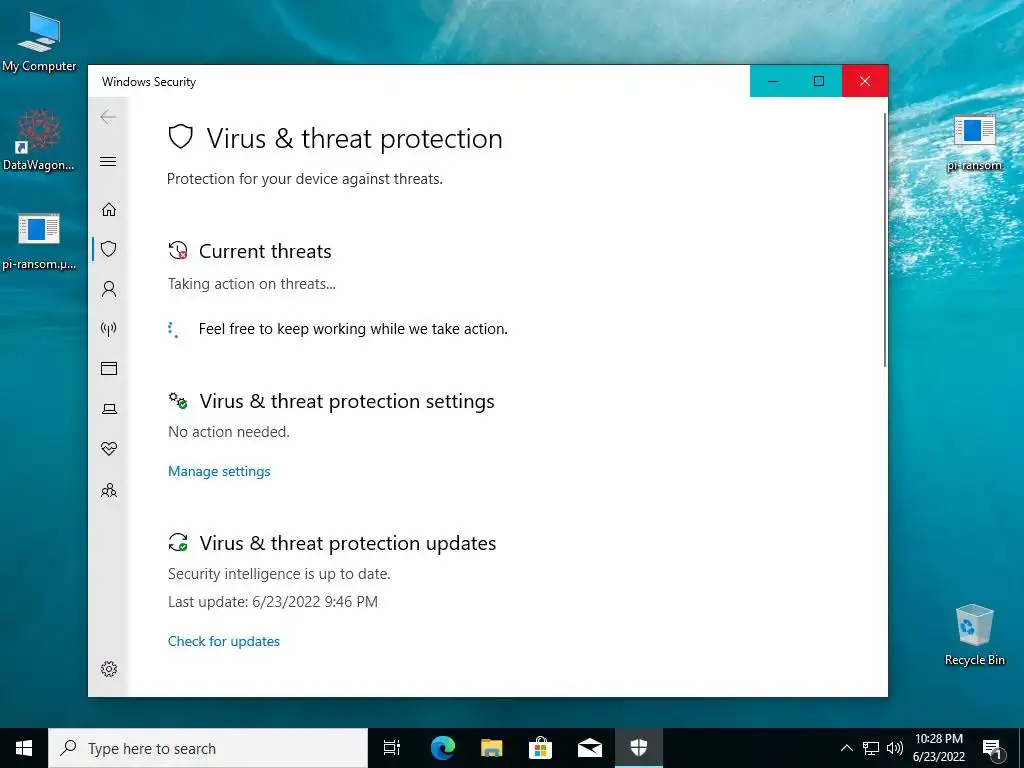Open the Windows Start menu

[x=24, y=748]
